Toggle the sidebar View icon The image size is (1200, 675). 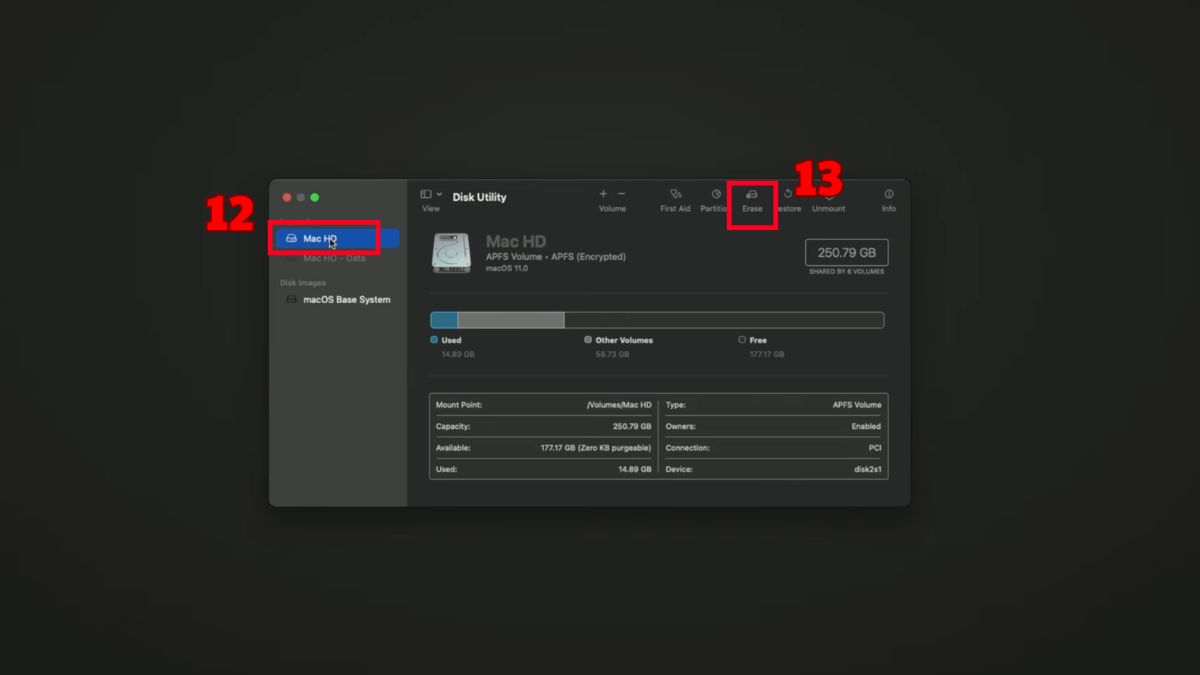tap(426, 194)
